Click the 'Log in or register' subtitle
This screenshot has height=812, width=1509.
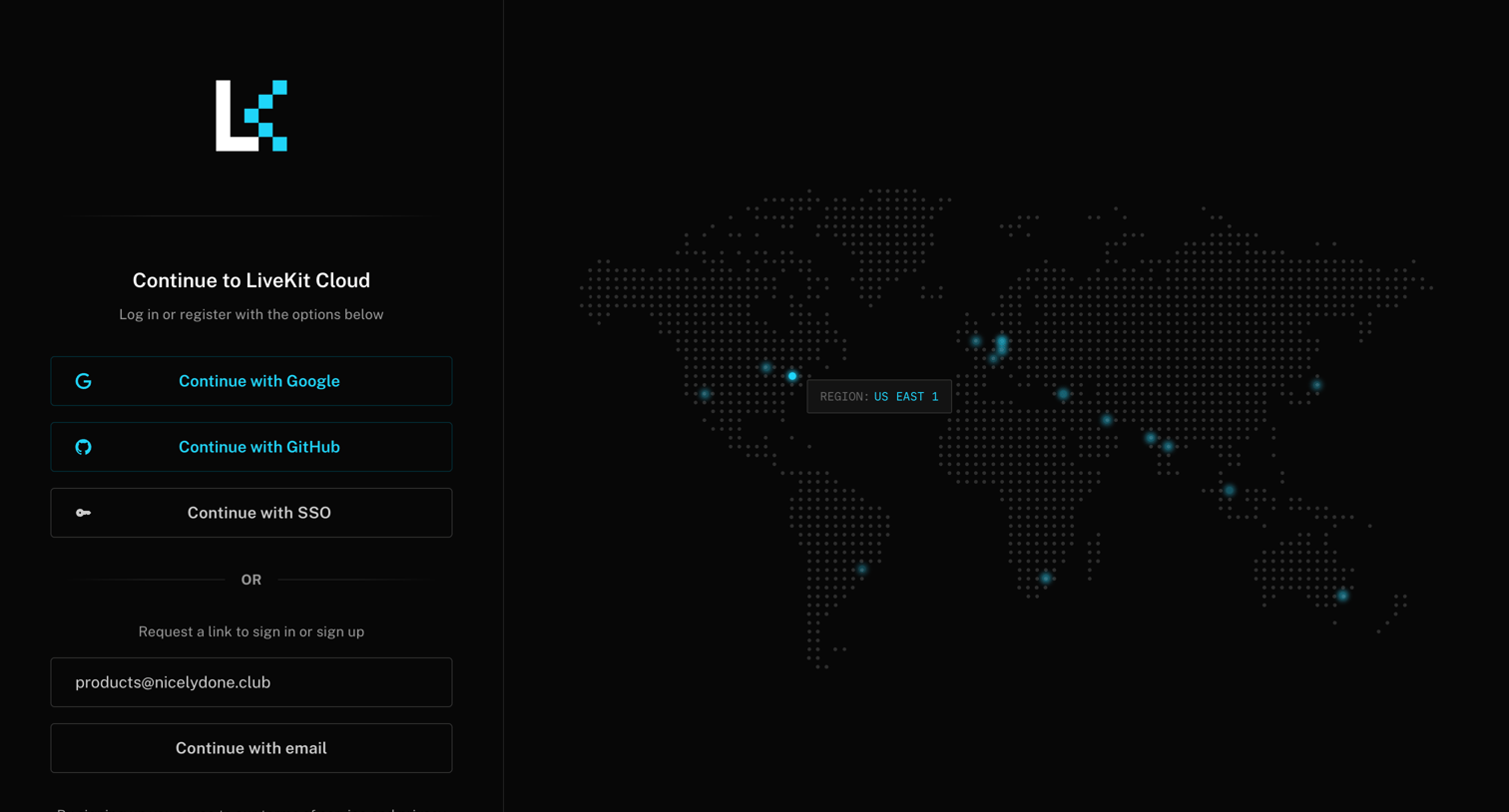[x=251, y=314]
